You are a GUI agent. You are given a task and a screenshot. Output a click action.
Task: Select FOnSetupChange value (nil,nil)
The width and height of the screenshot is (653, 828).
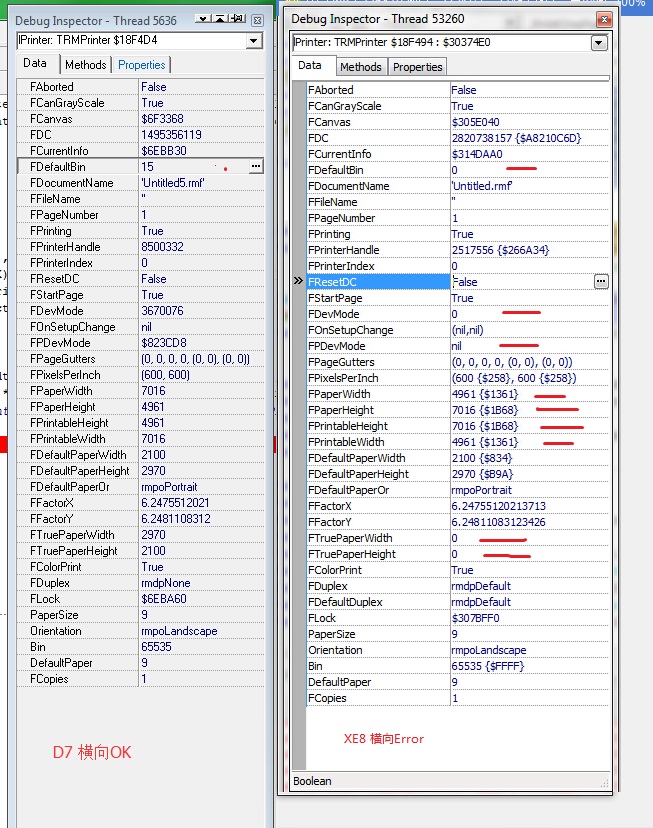pos(467,330)
